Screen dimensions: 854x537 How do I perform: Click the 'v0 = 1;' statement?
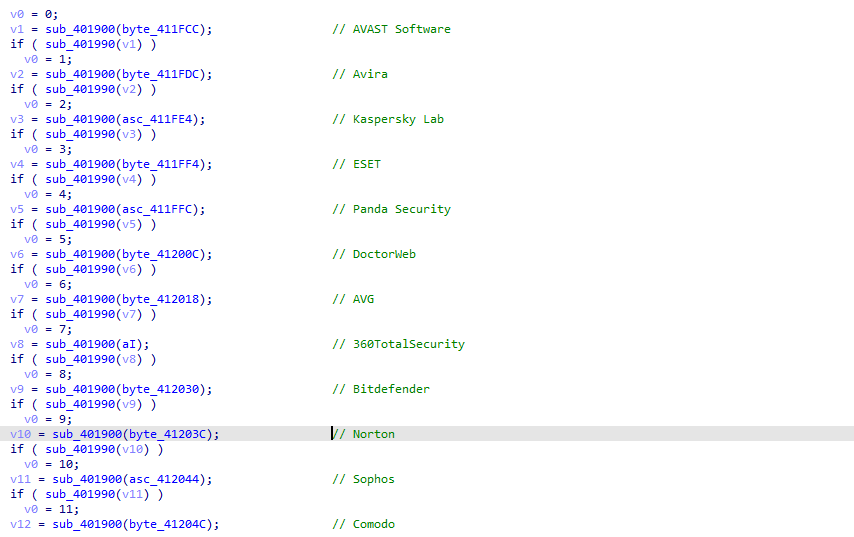[x=48, y=59]
